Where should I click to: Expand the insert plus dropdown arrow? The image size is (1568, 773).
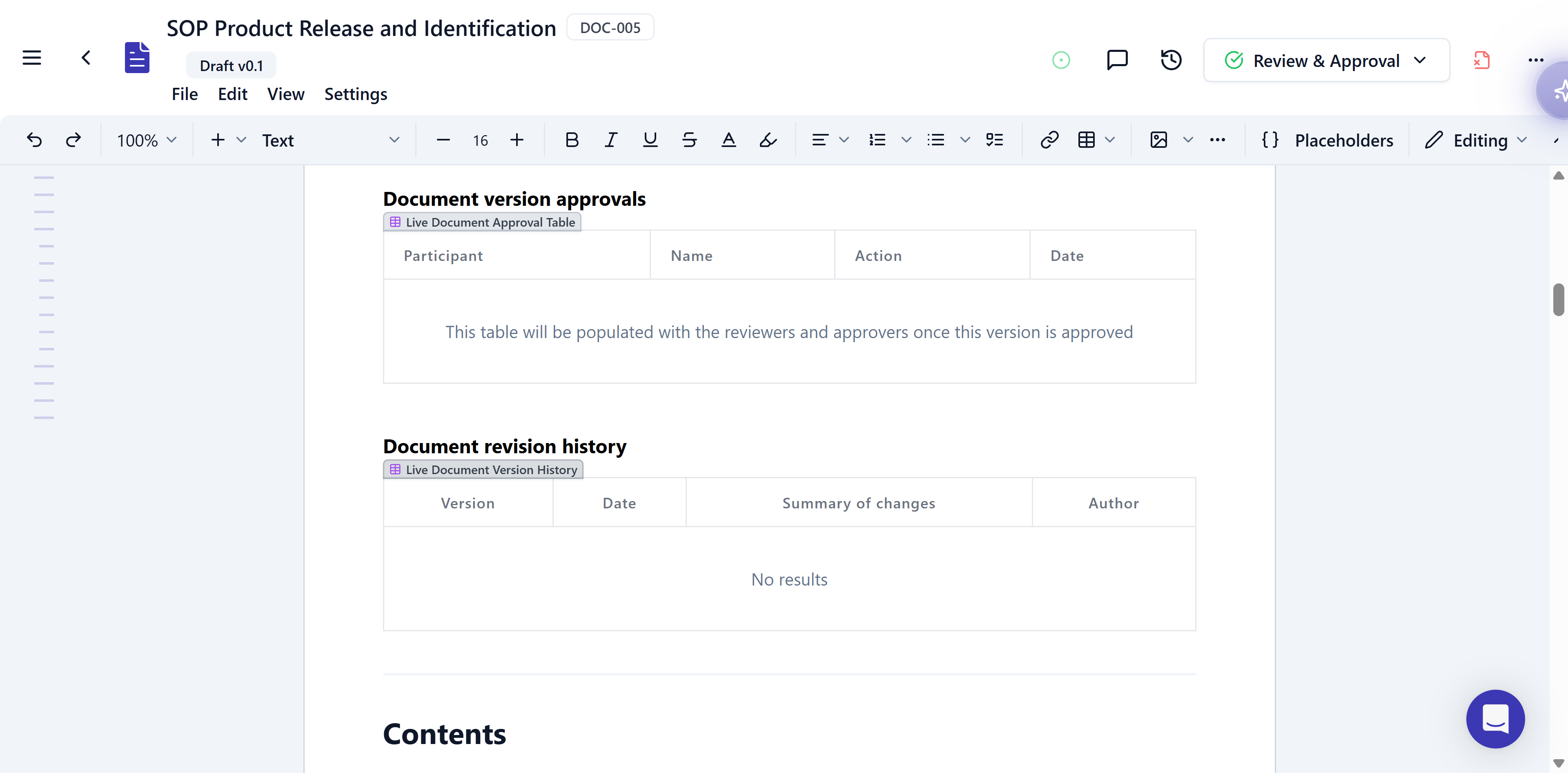[242, 140]
